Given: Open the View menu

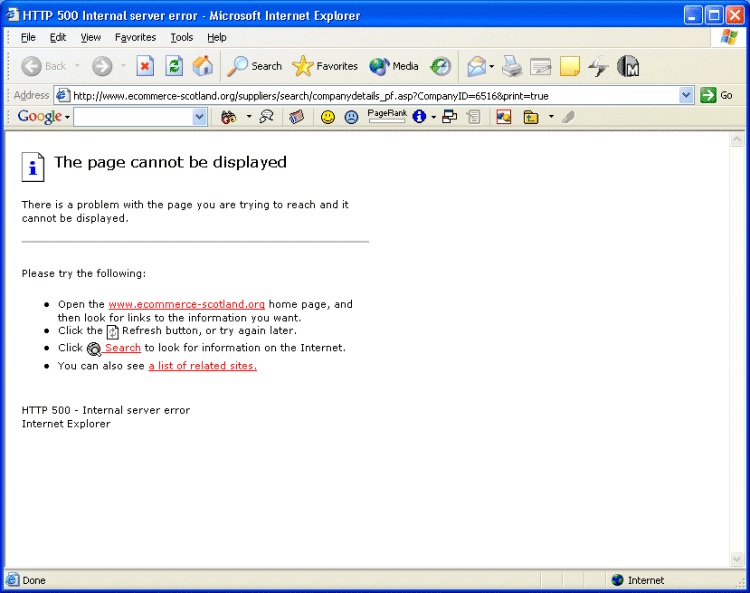Looking at the screenshot, I should tap(91, 37).
